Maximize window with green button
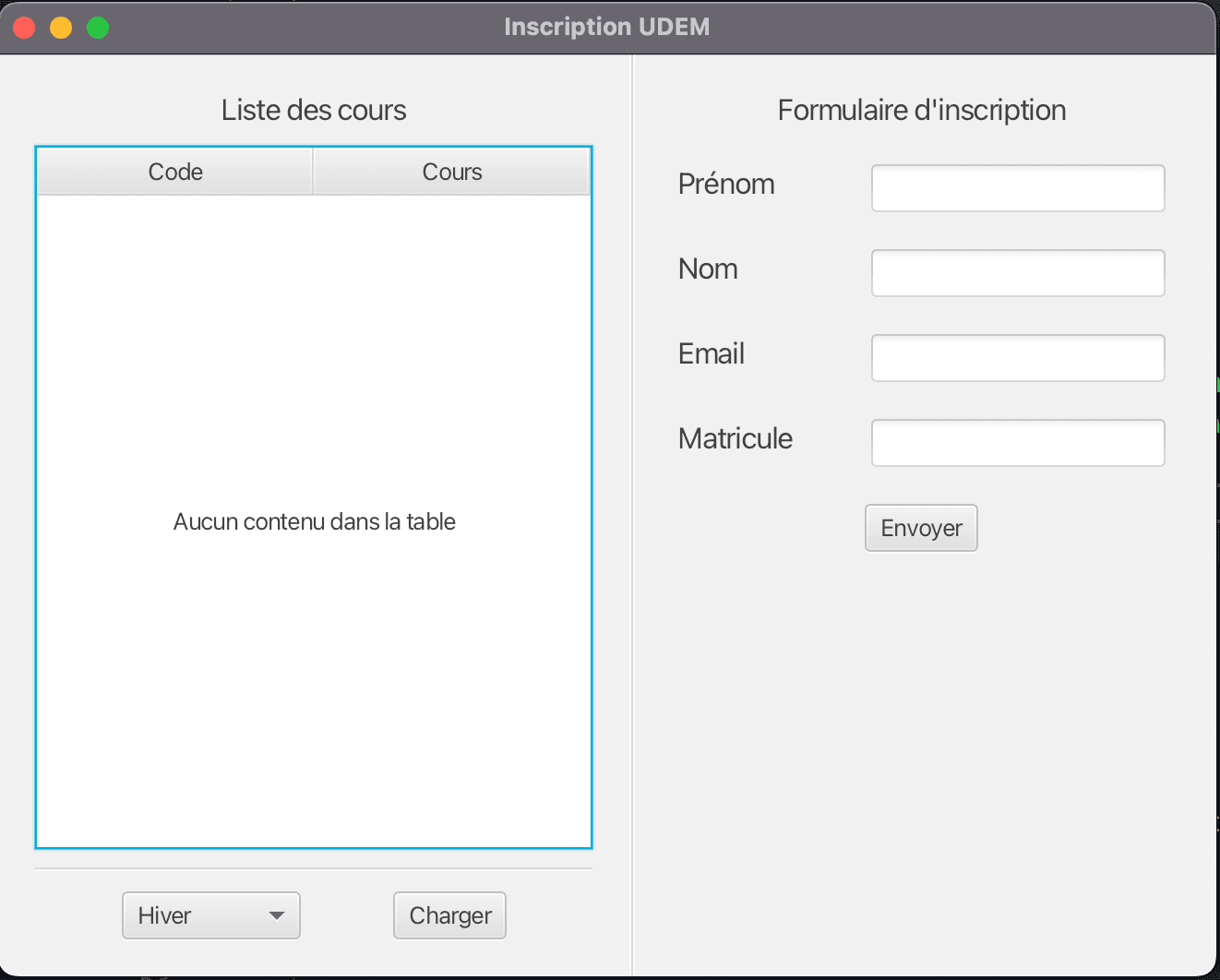 (x=98, y=28)
